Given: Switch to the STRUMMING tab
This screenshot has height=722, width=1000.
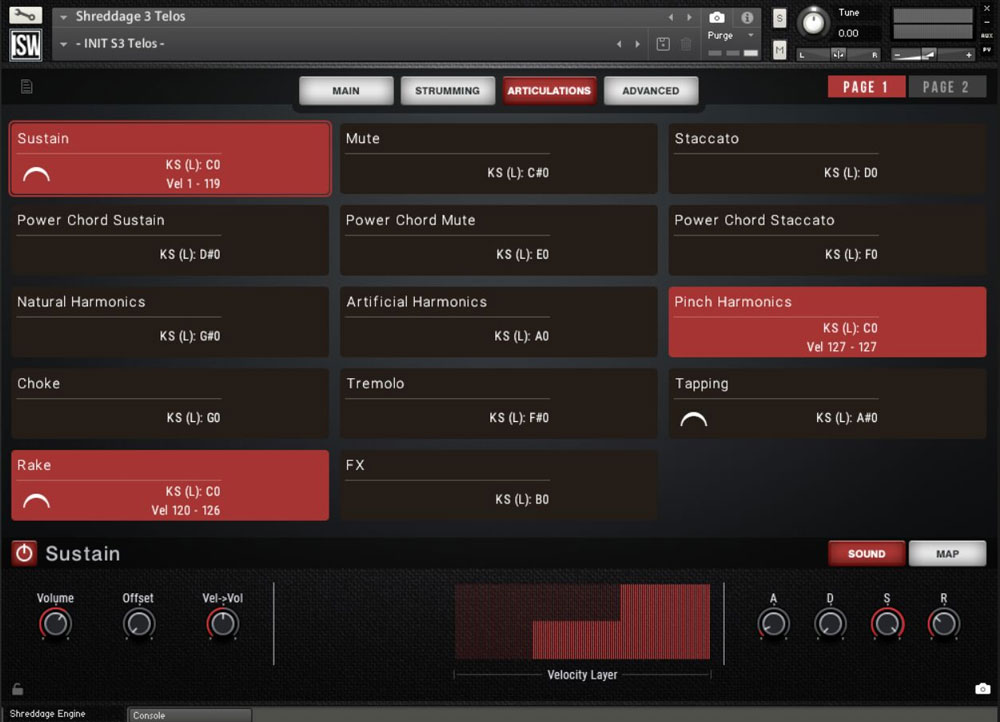Looking at the screenshot, I should coord(447,91).
